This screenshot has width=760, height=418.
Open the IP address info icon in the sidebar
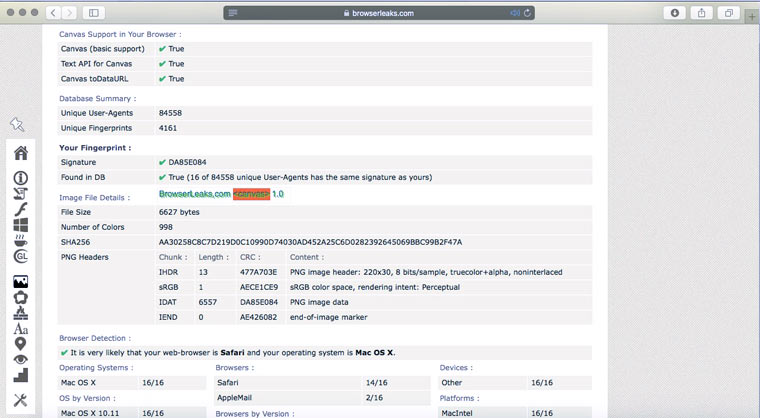pos(20,178)
